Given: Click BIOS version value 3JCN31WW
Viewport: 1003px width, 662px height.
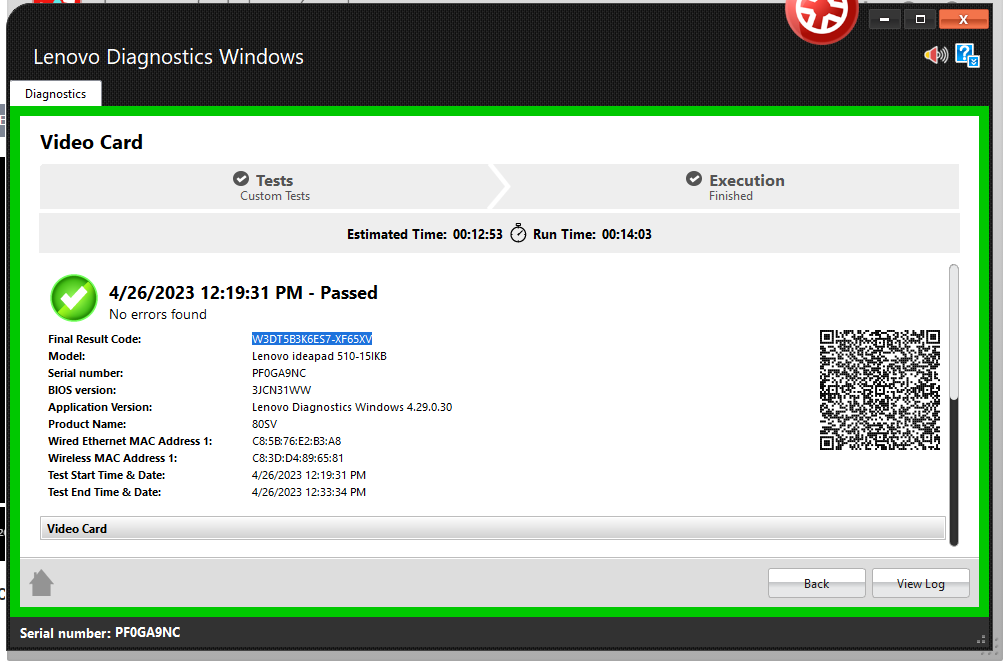Looking at the screenshot, I should (281, 390).
